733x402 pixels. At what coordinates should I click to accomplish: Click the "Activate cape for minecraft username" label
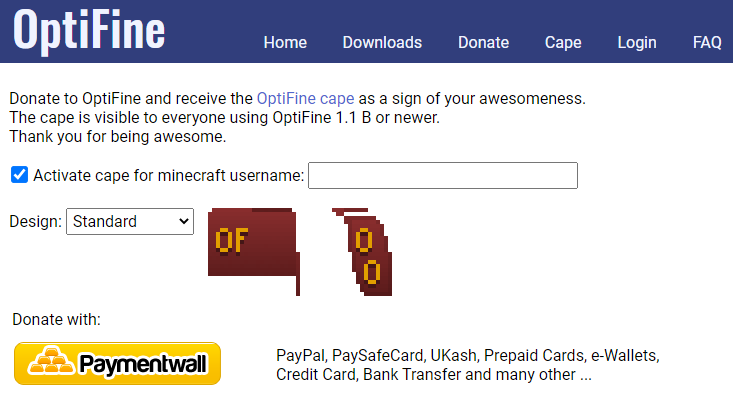pos(168,176)
